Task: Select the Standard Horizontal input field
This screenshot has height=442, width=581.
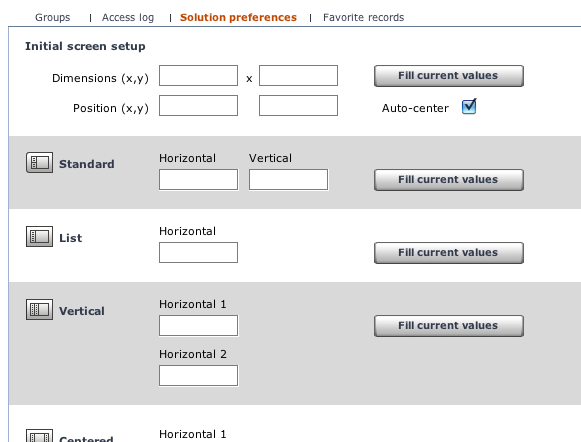Action: point(198,180)
